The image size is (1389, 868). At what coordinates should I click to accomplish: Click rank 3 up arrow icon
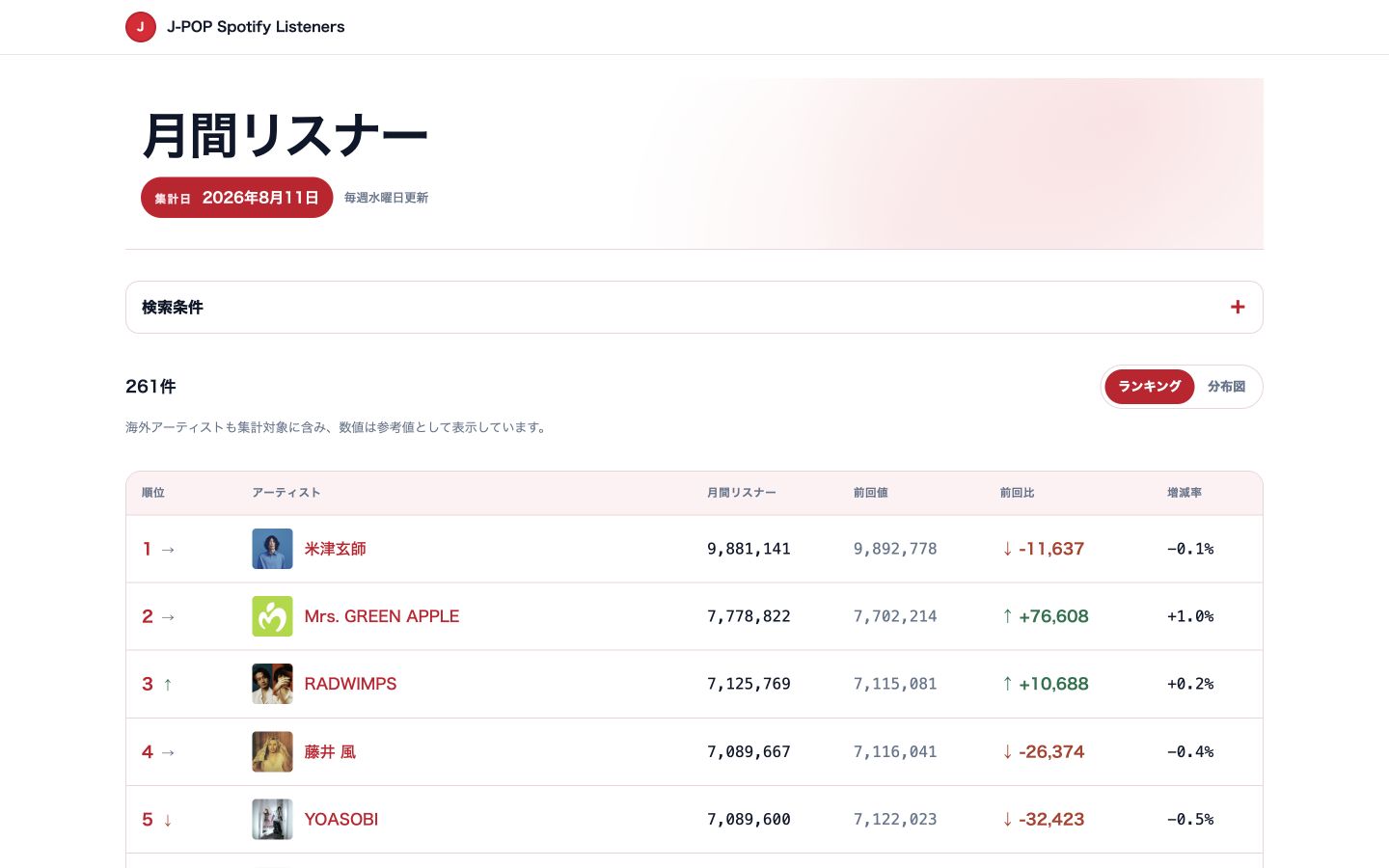[167, 684]
